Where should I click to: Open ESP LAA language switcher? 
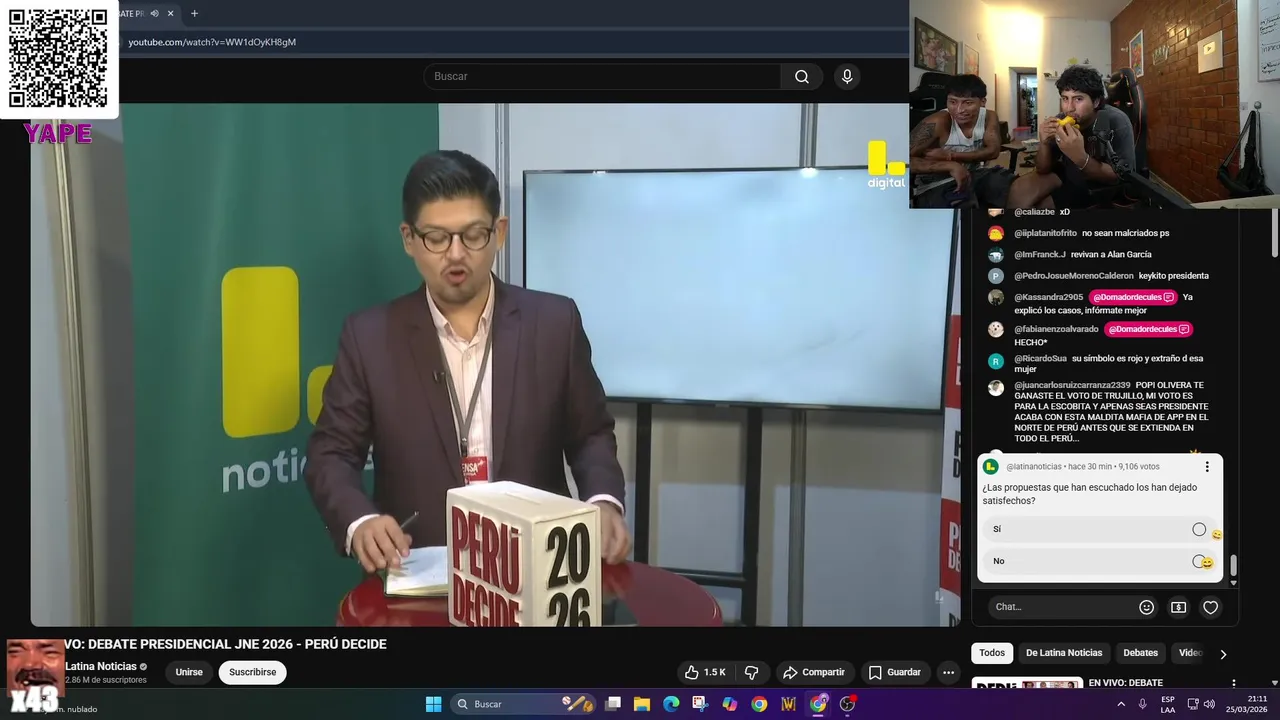point(1168,704)
